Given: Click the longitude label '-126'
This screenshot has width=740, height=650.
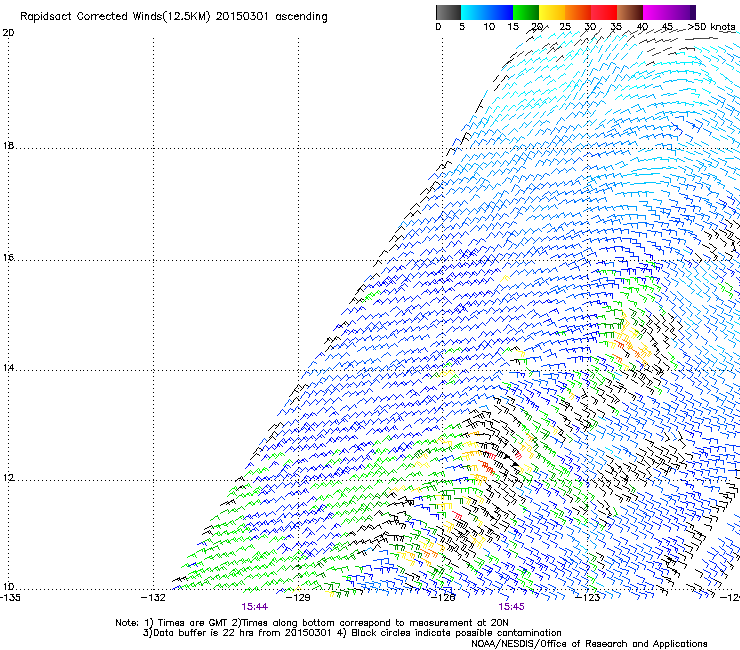Looking at the screenshot, I should click(443, 597).
